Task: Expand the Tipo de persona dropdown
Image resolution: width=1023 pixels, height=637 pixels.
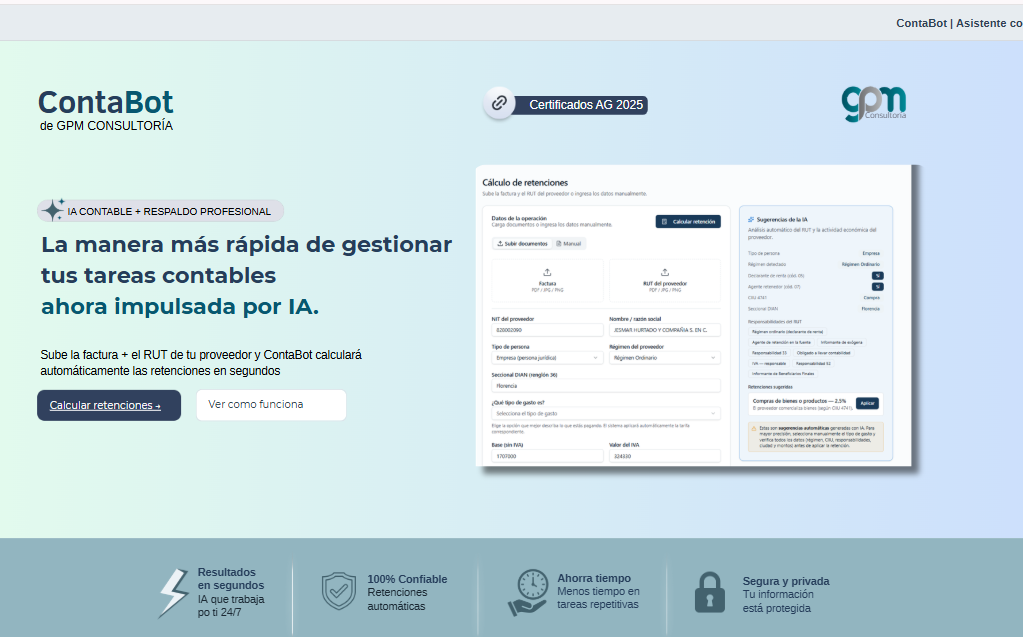Action: [x=547, y=358]
